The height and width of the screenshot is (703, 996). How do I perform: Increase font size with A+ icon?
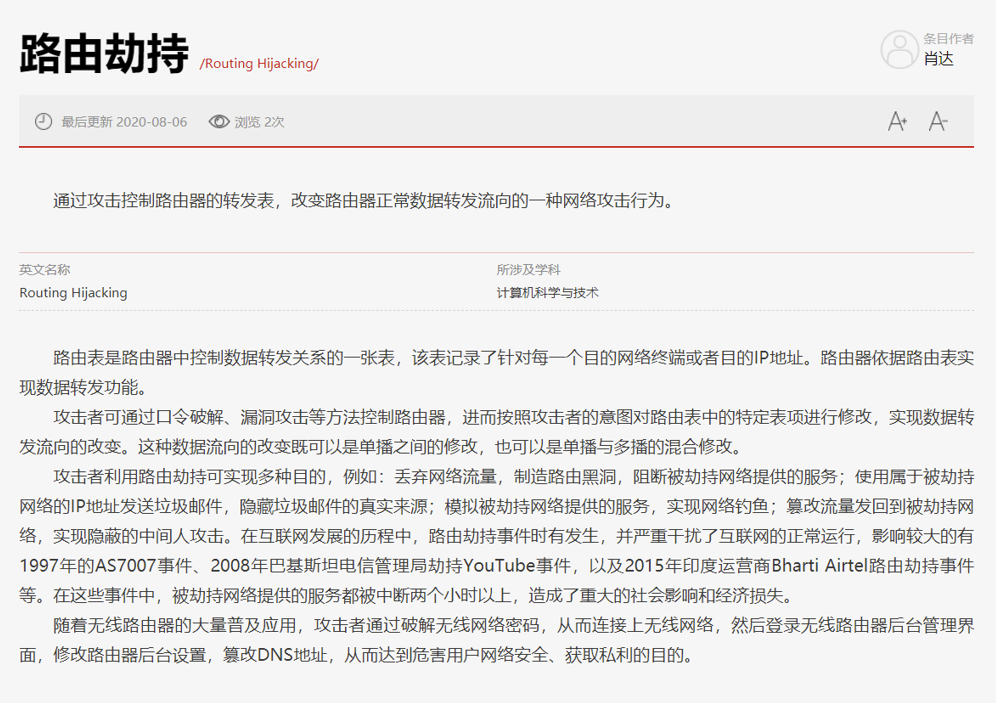(x=897, y=121)
